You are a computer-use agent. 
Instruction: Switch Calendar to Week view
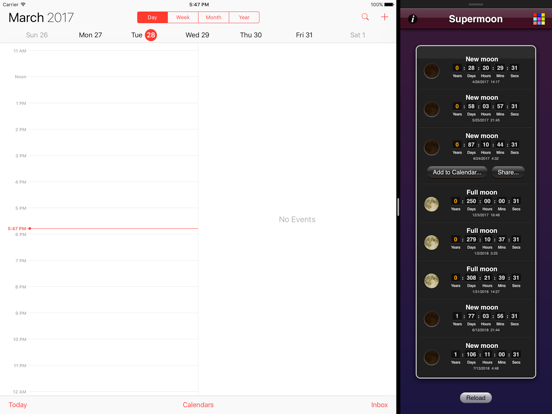point(183,17)
